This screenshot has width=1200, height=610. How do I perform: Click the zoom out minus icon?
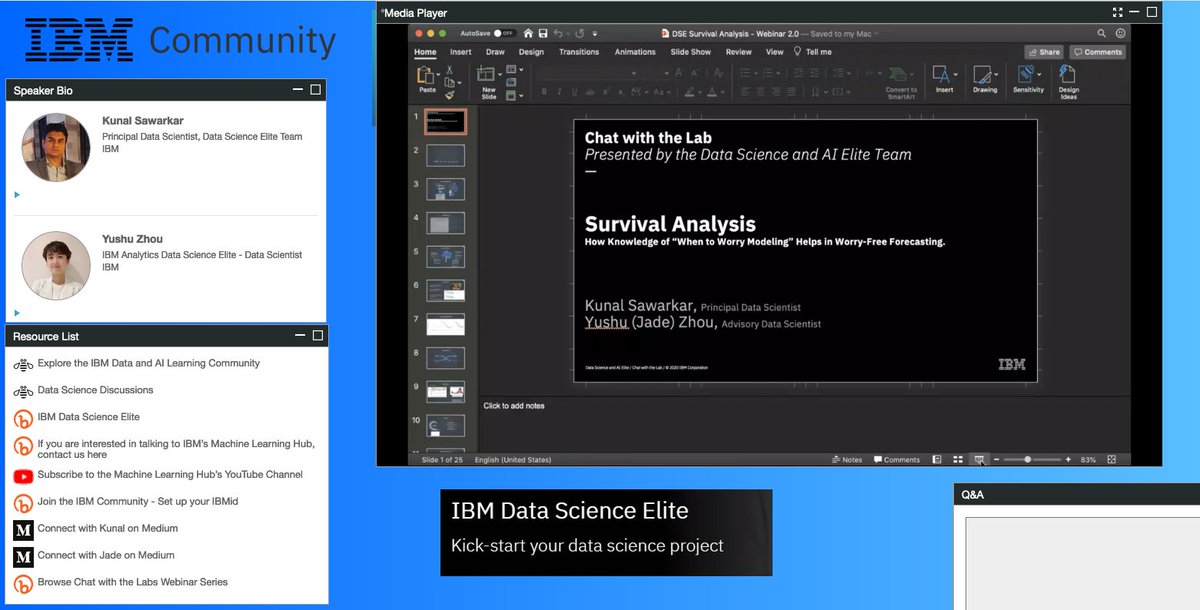tap(996, 459)
